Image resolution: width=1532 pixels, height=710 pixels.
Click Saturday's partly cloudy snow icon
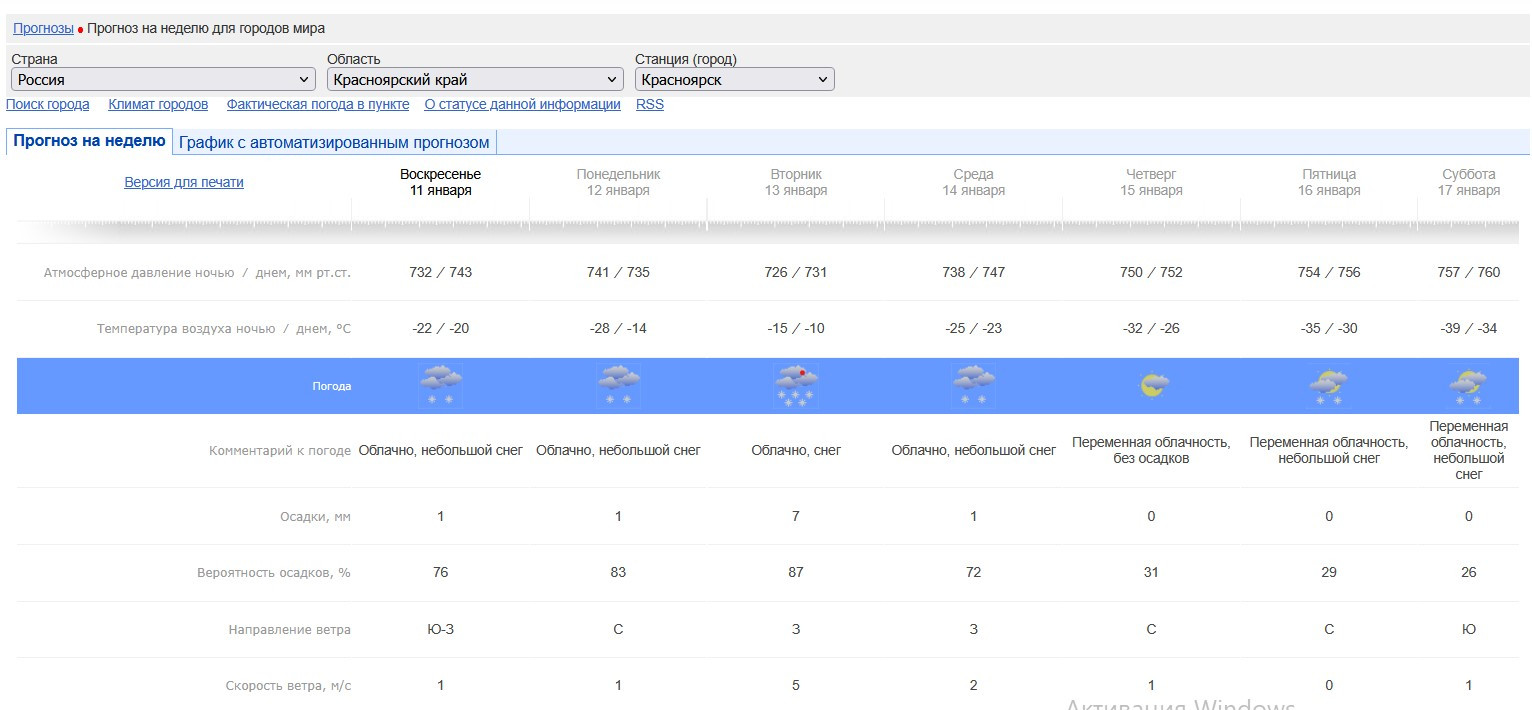click(1468, 385)
